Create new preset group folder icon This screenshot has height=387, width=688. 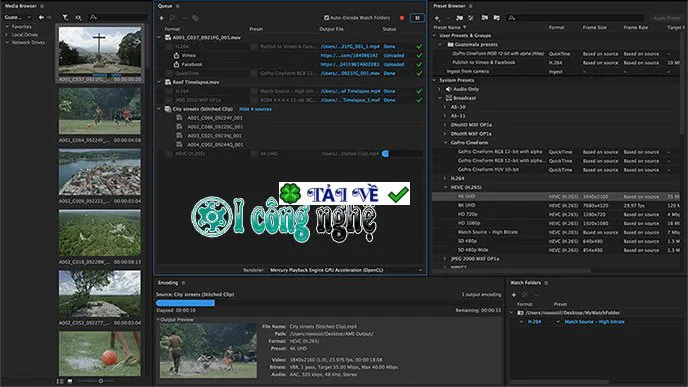coord(459,18)
